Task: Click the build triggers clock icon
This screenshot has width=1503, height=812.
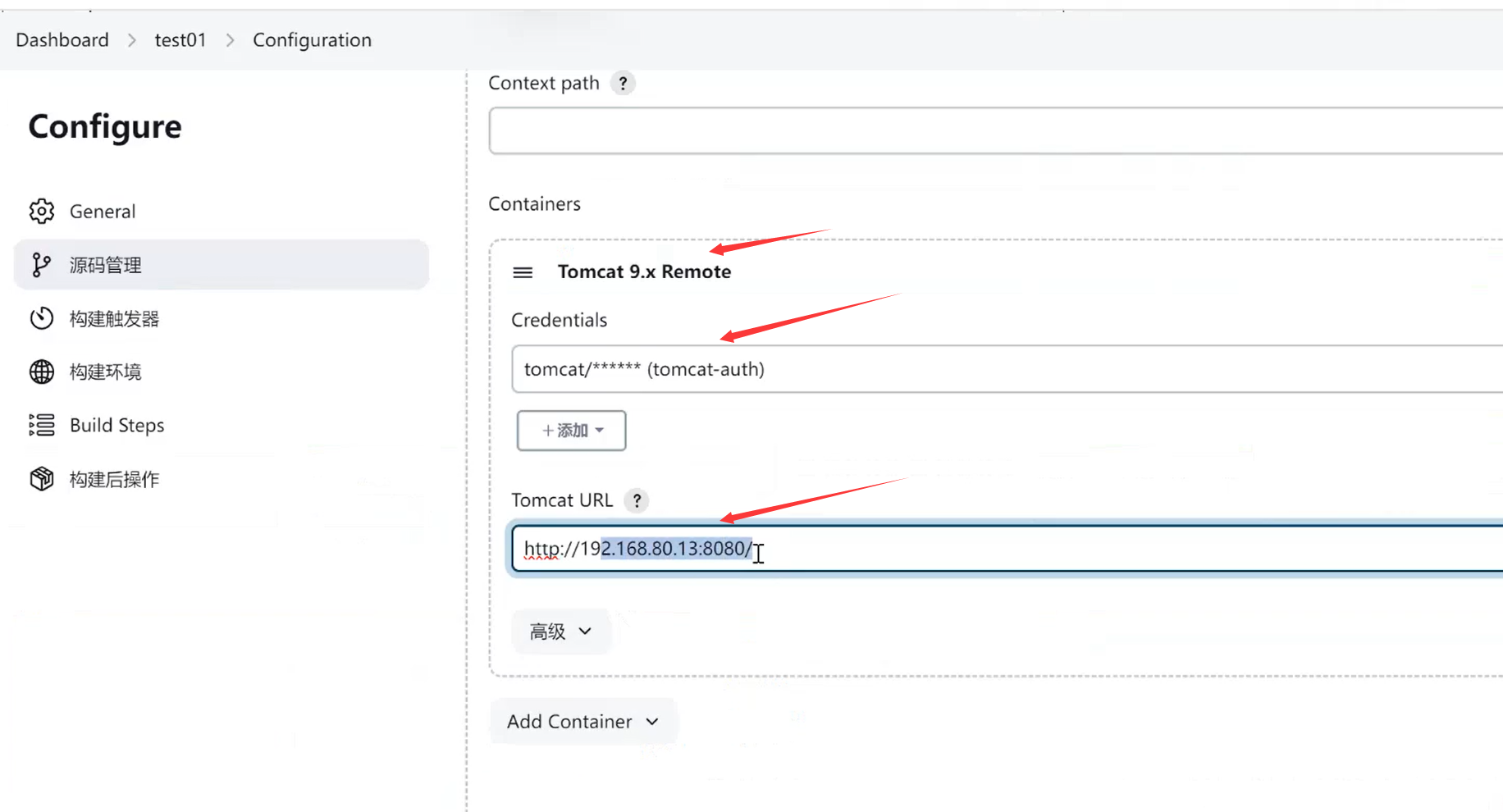Action: click(42, 318)
